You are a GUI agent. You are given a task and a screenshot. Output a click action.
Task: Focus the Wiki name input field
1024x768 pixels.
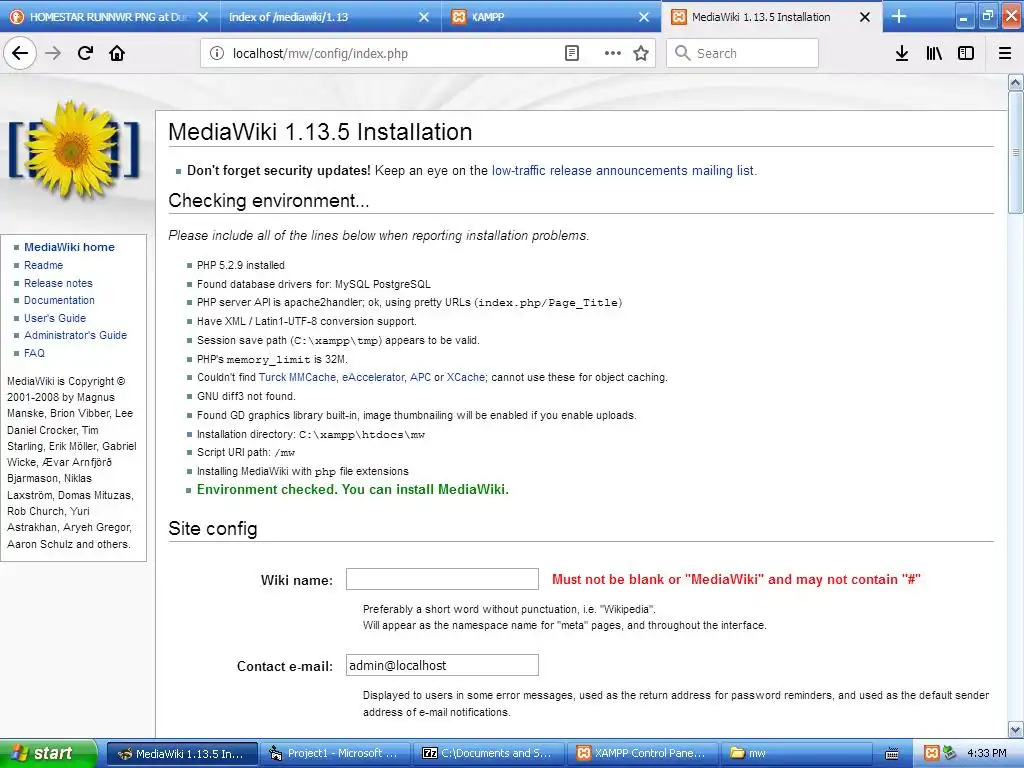442,579
